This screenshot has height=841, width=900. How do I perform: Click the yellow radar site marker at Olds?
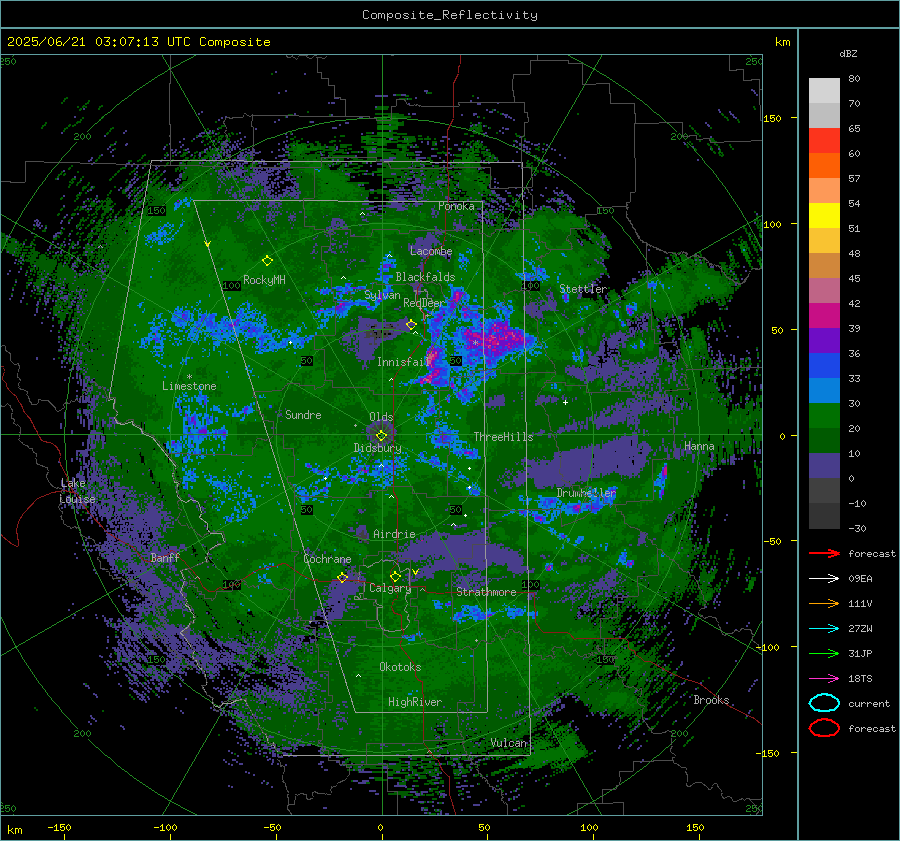381,436
